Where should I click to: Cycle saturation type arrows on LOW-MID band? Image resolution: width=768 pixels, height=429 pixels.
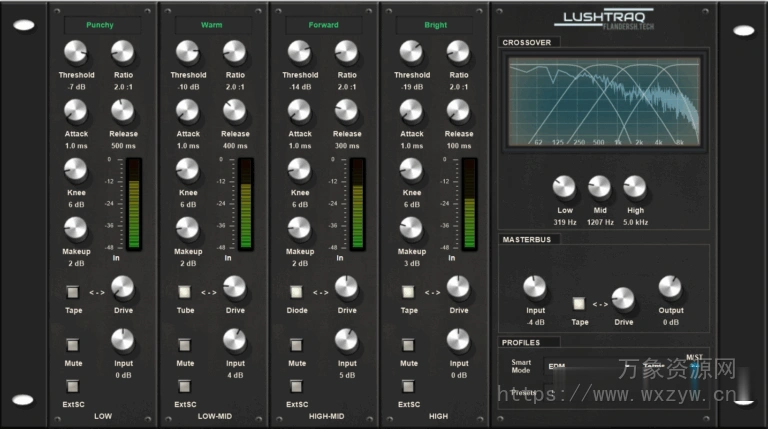[209, 292]
